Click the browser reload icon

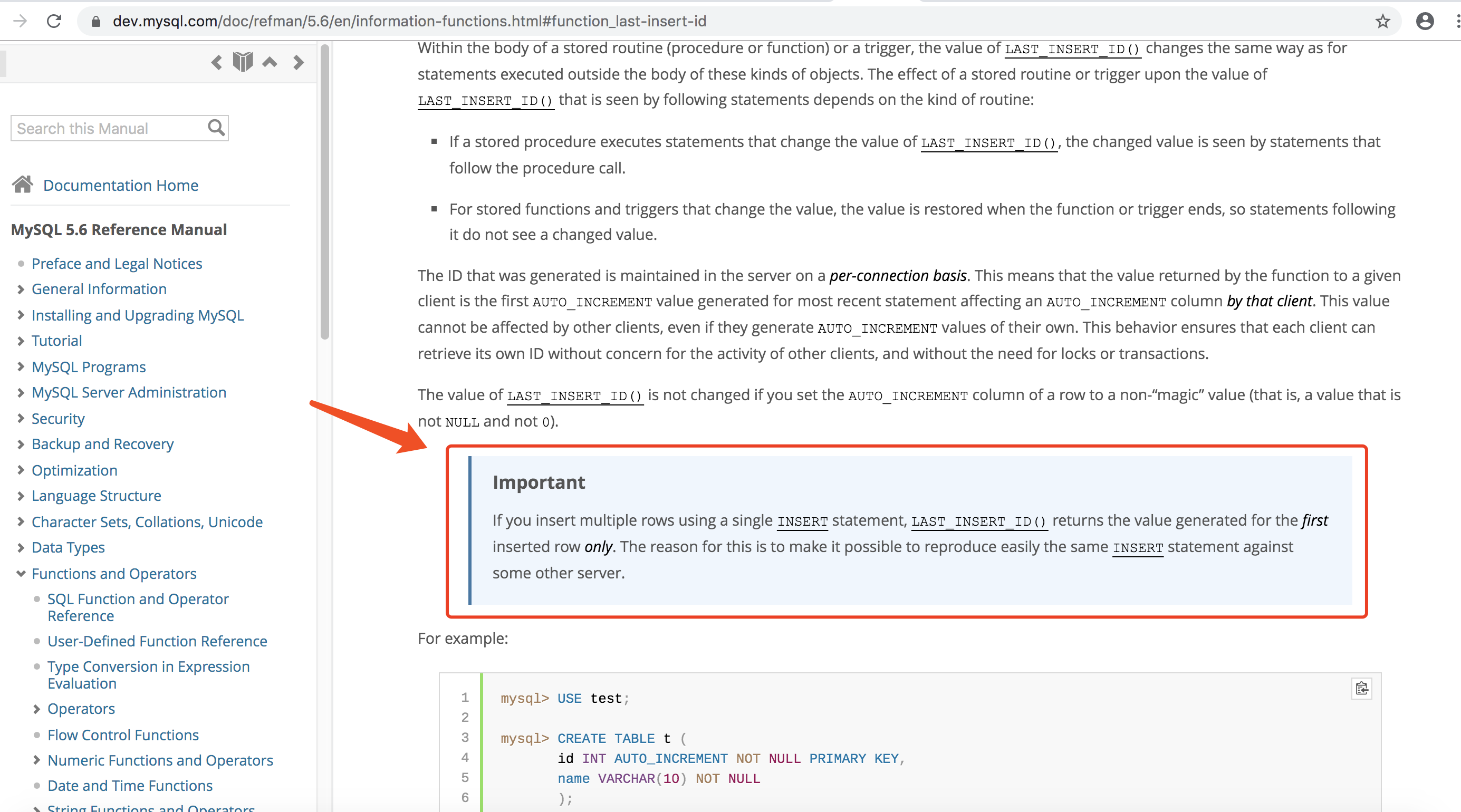pos(54,21)
